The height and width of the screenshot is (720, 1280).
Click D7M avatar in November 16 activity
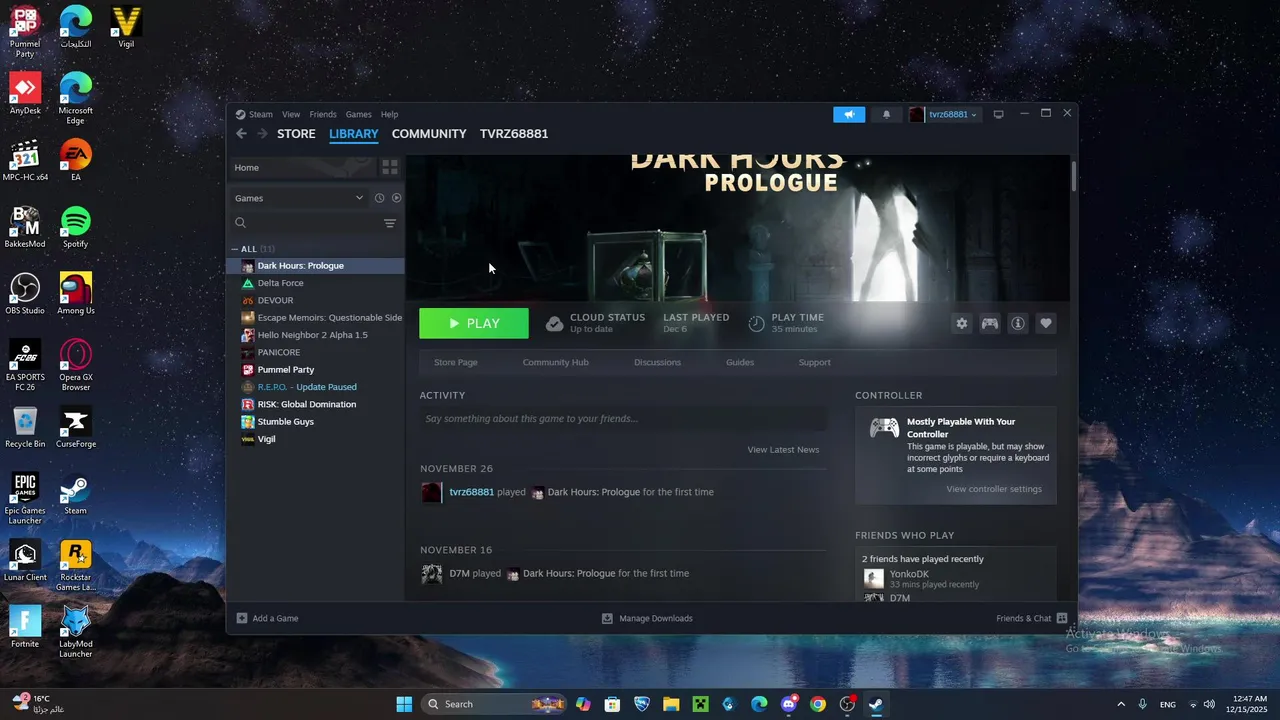point(432,574)
